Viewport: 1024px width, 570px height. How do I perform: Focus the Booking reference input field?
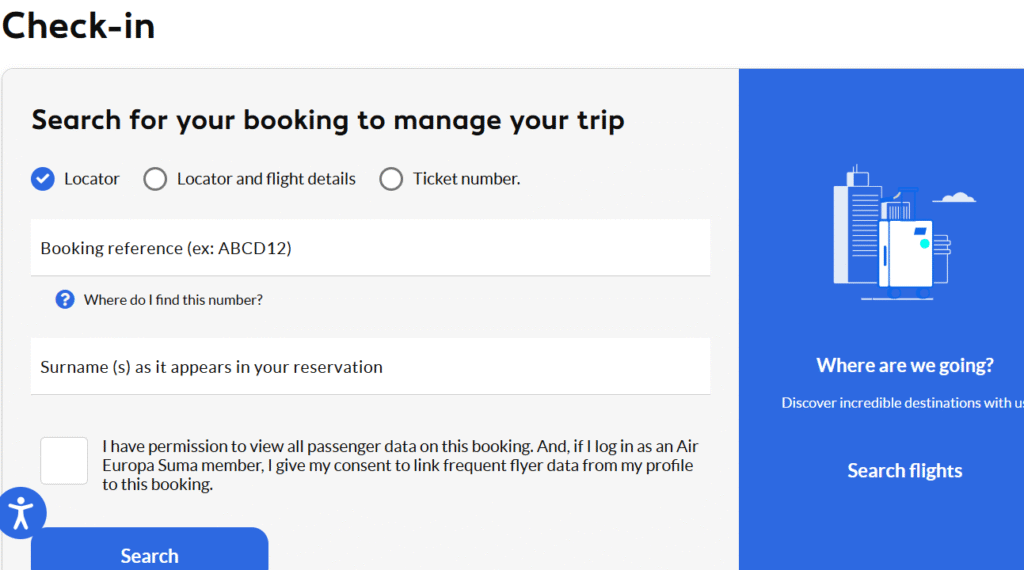[370, 248]
